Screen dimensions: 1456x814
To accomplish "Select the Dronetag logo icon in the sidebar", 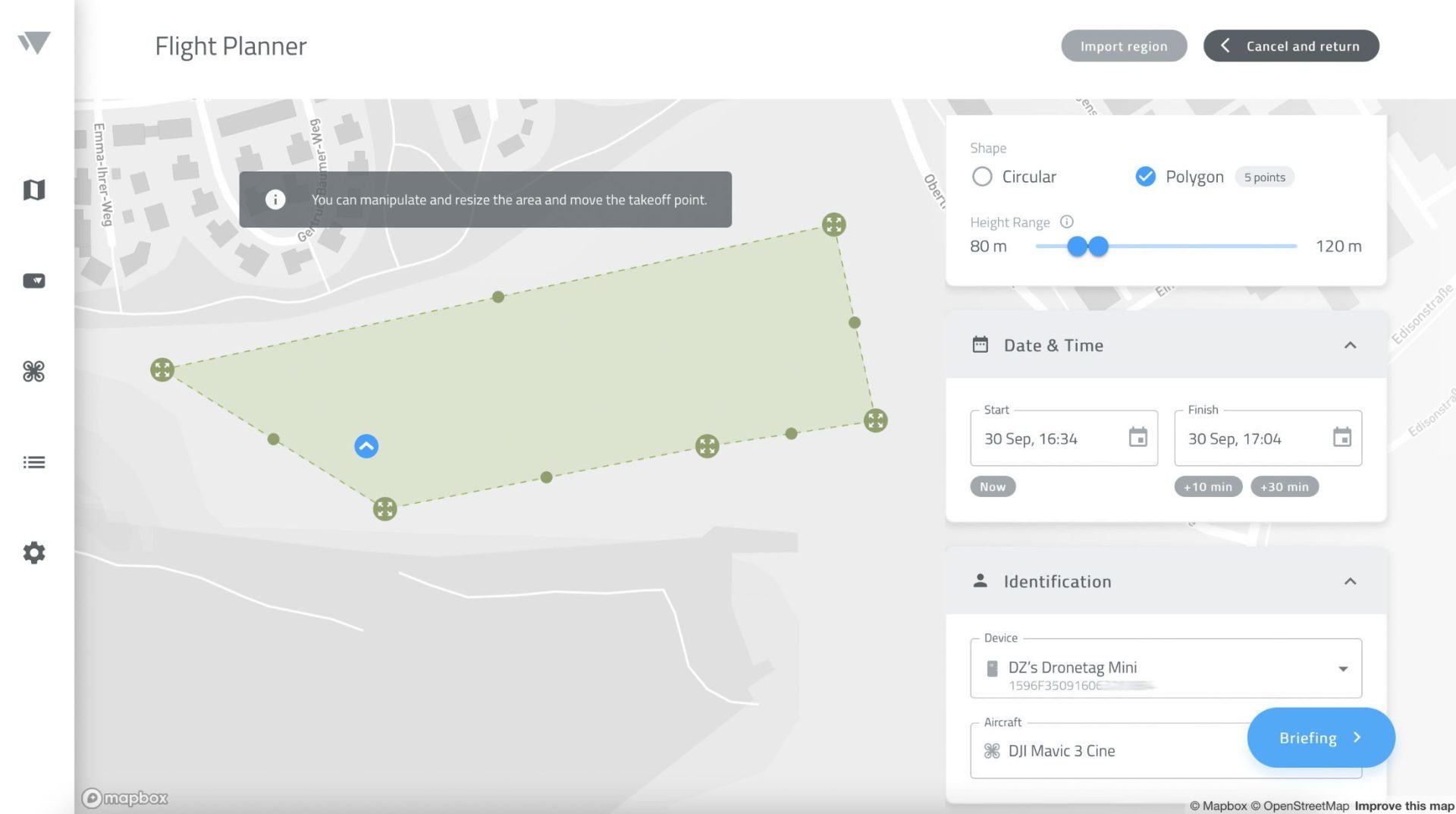I will point(33,43).
